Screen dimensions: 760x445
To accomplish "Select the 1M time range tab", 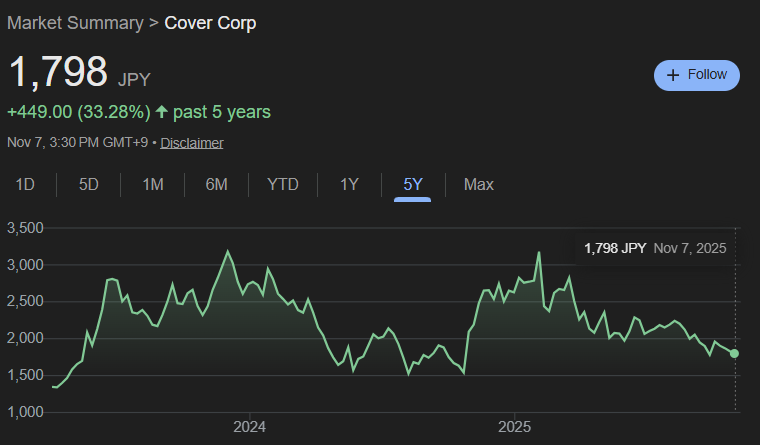I will (x=153, y=185).
